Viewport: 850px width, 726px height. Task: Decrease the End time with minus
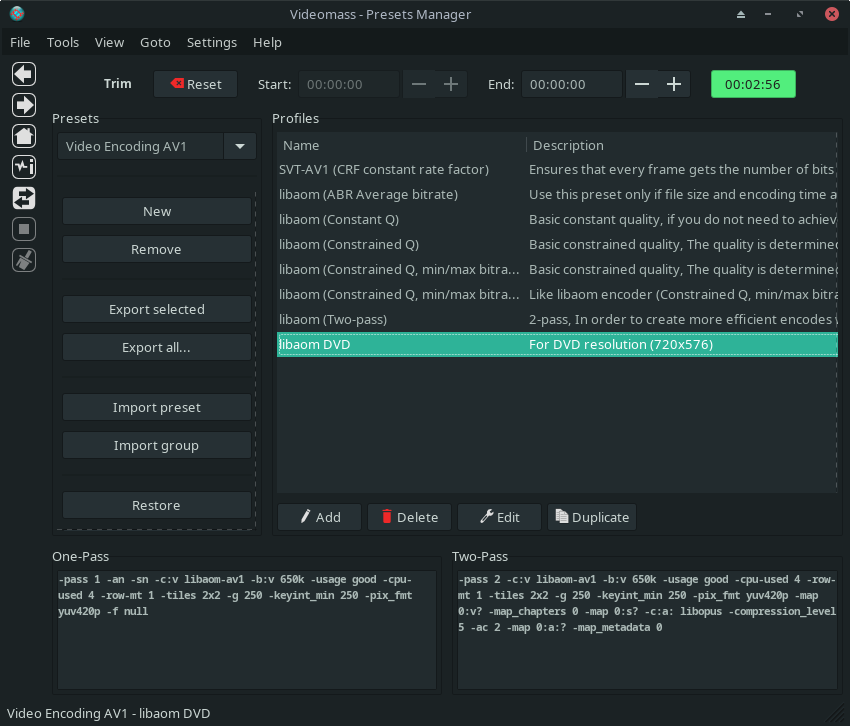(642, 85)
